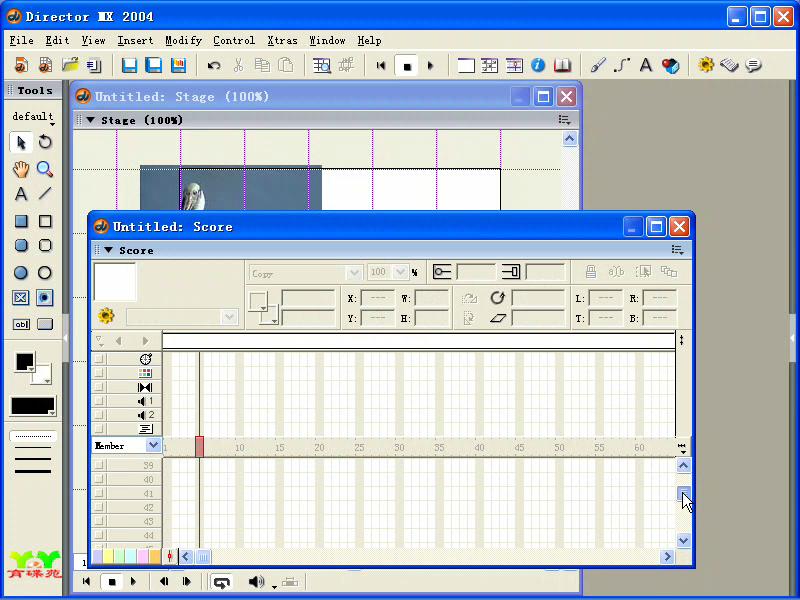The height and width of the screenshot is (600, 800).
Task: Click the pattern chip below color swatches
Action: pos(33,406)
